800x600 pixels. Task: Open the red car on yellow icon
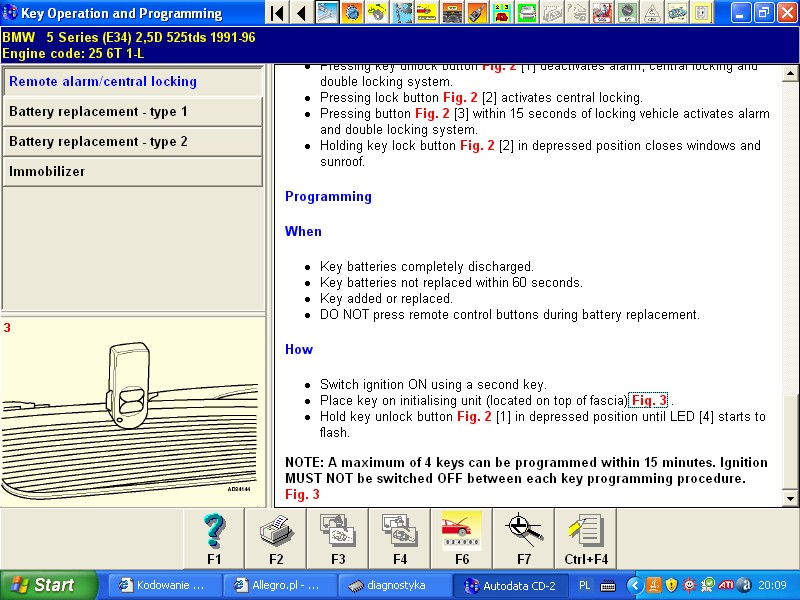427,13
